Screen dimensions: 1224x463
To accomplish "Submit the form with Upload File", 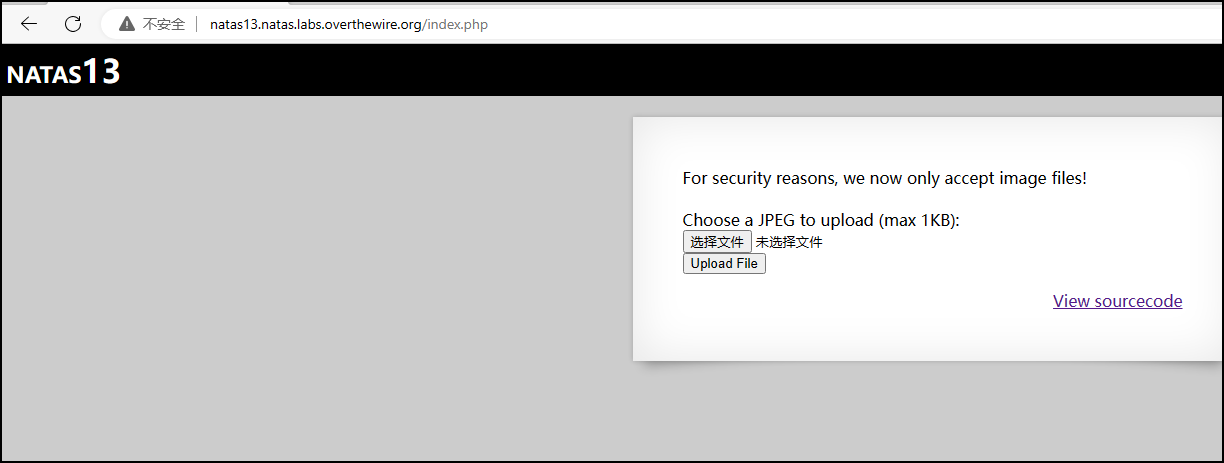I will 724,264.
